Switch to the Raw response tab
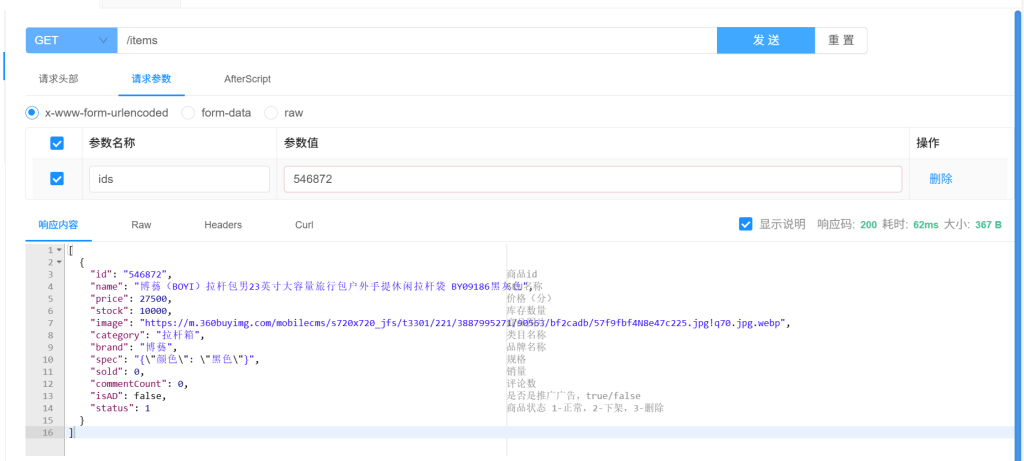Image resolution: width=1024 pixels, height=461 pixels. [x=141, y=225]
